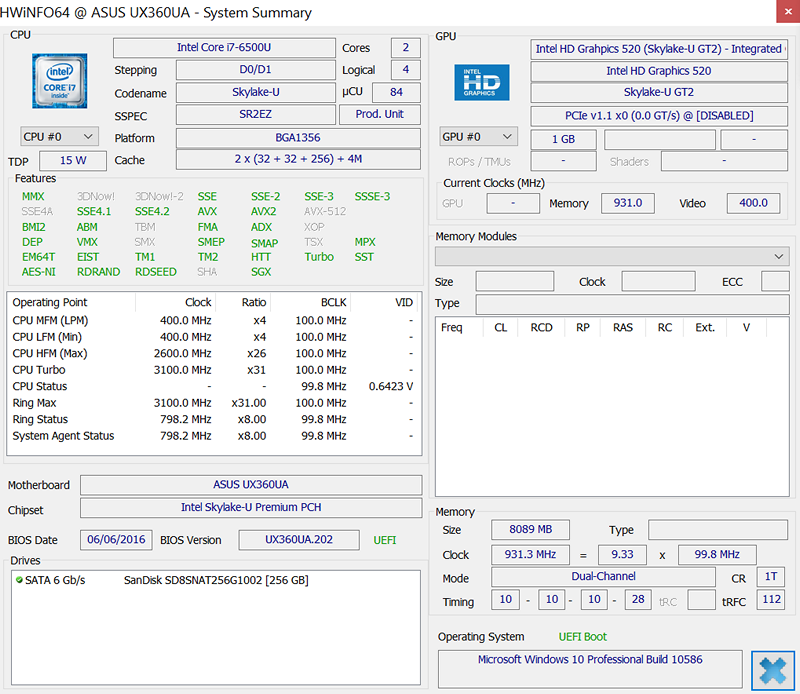The image size is (800, 694).
Task: Click the memory module Size field
Action: 515,282
